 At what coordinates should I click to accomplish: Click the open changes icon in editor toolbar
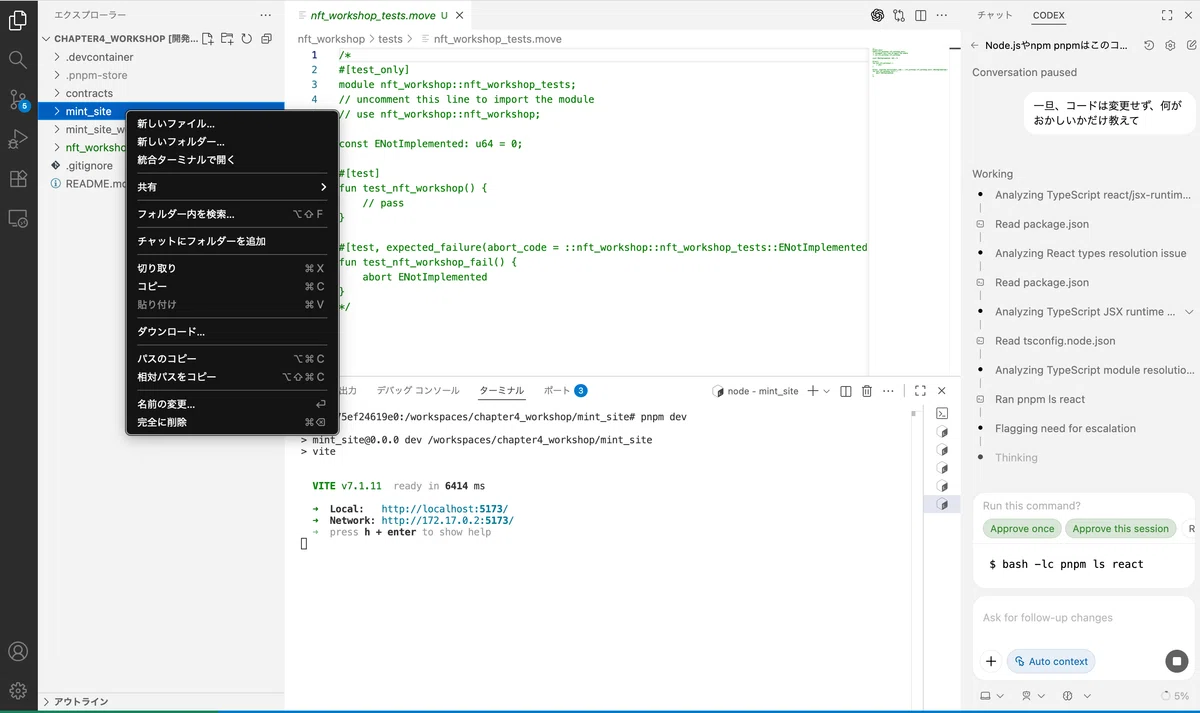pos(899,15)
